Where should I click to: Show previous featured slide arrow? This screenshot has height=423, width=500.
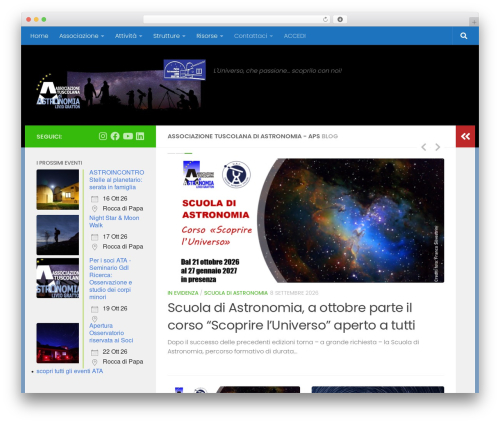pyautogui.click(x=424, y=147)
